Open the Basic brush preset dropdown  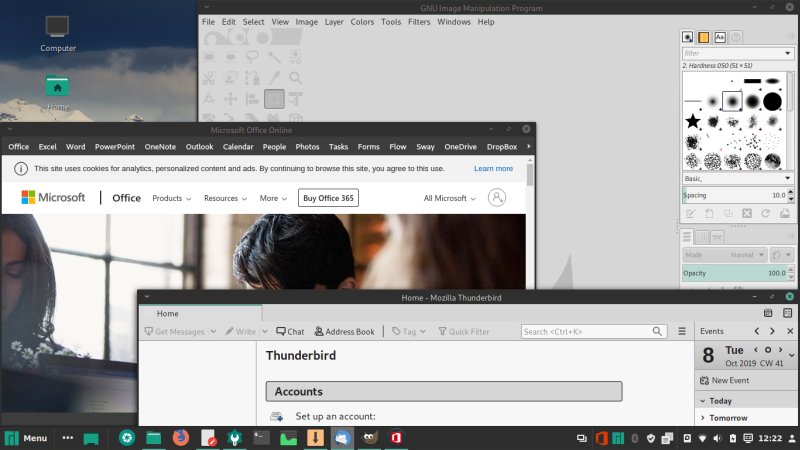pyautogui.click(x=738, y=179)
